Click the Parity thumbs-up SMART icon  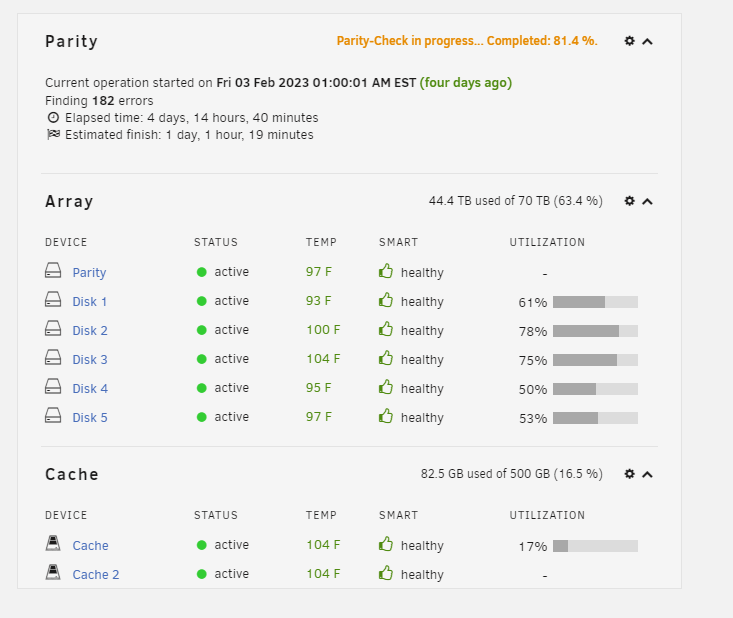pos(386,271)
